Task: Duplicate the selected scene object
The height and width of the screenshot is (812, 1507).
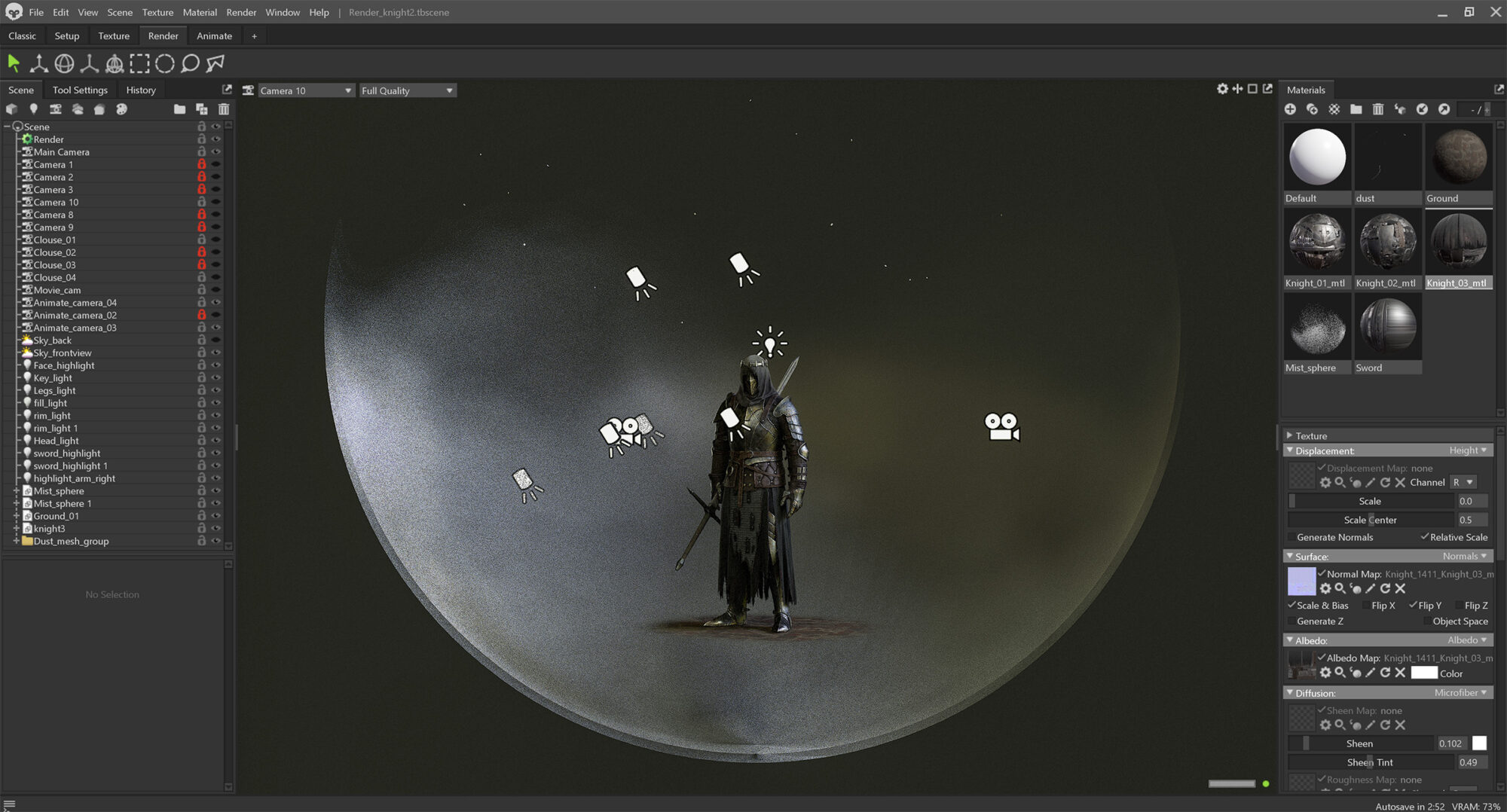Action: 201,109
